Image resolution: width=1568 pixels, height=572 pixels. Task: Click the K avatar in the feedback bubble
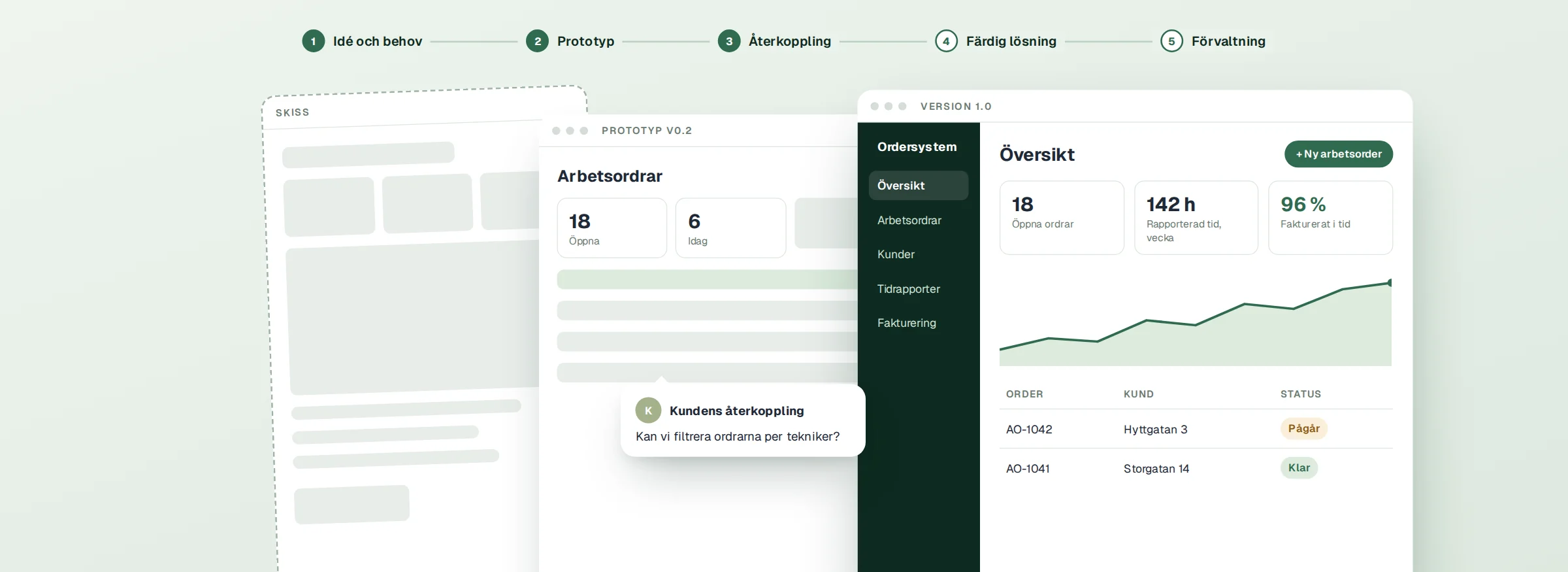648,411
